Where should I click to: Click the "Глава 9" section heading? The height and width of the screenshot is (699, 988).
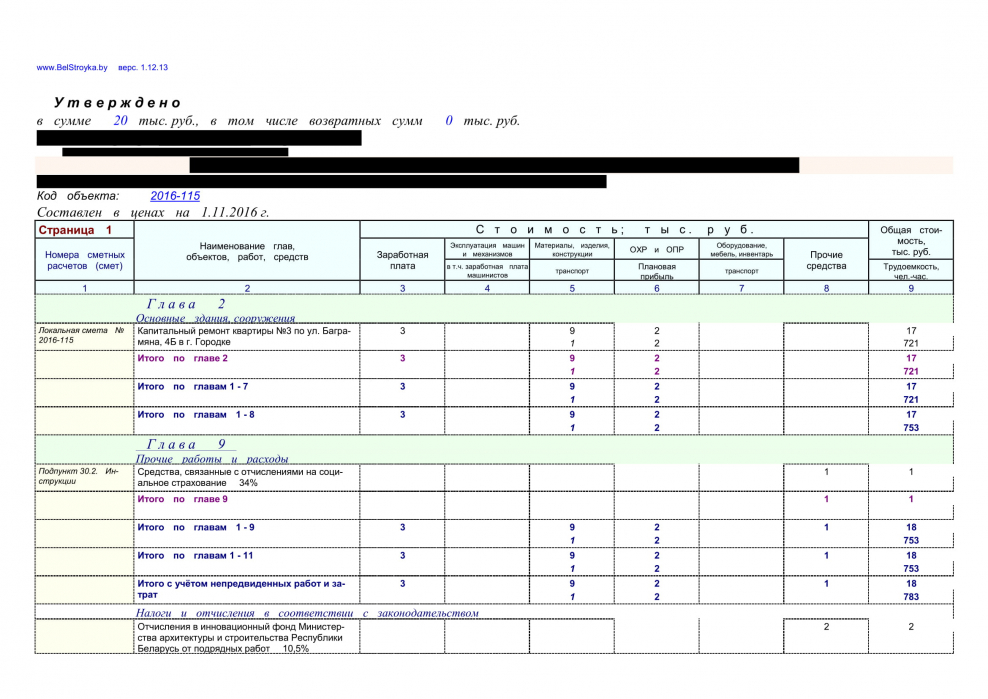[187, 443]
